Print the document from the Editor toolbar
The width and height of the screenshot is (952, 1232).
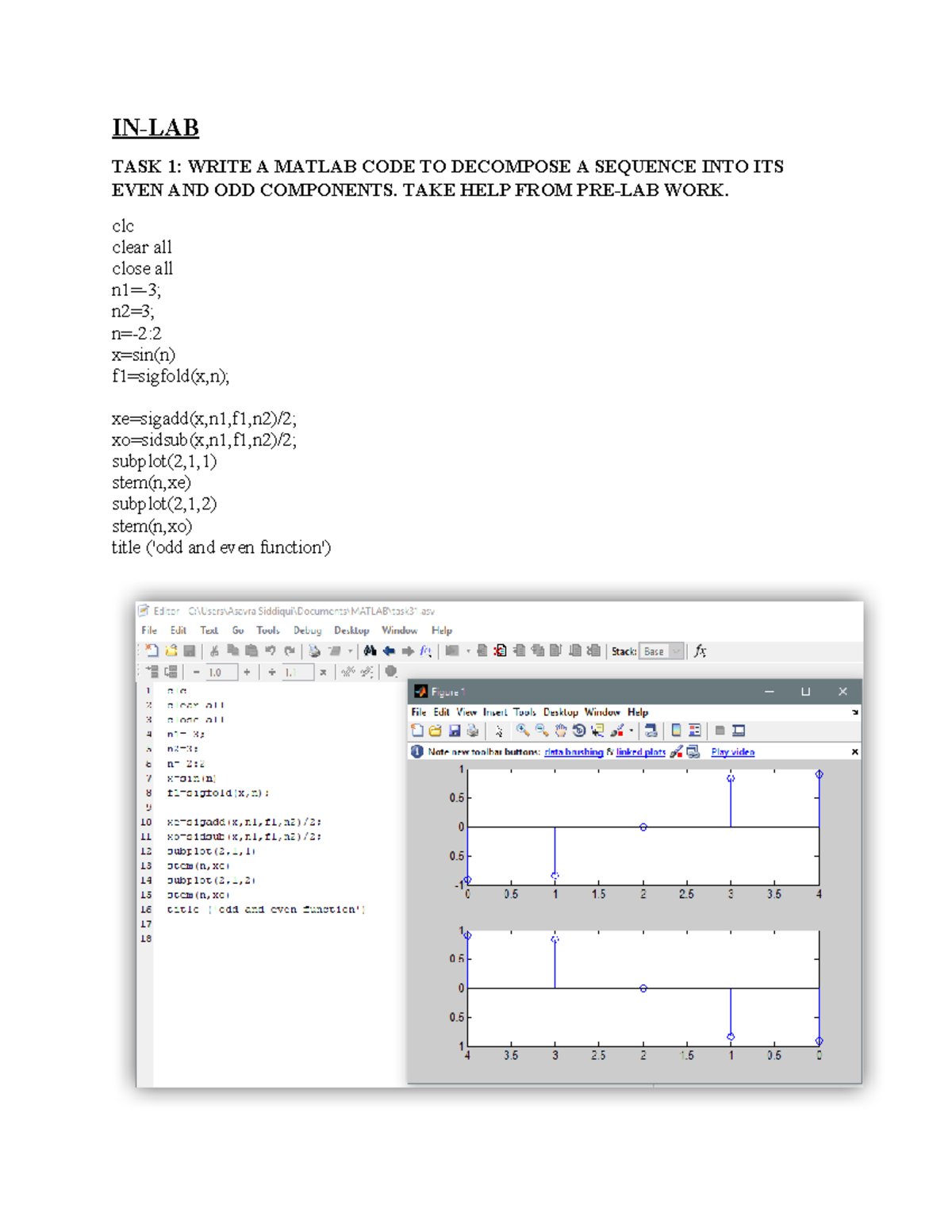[x=314, y=651]
